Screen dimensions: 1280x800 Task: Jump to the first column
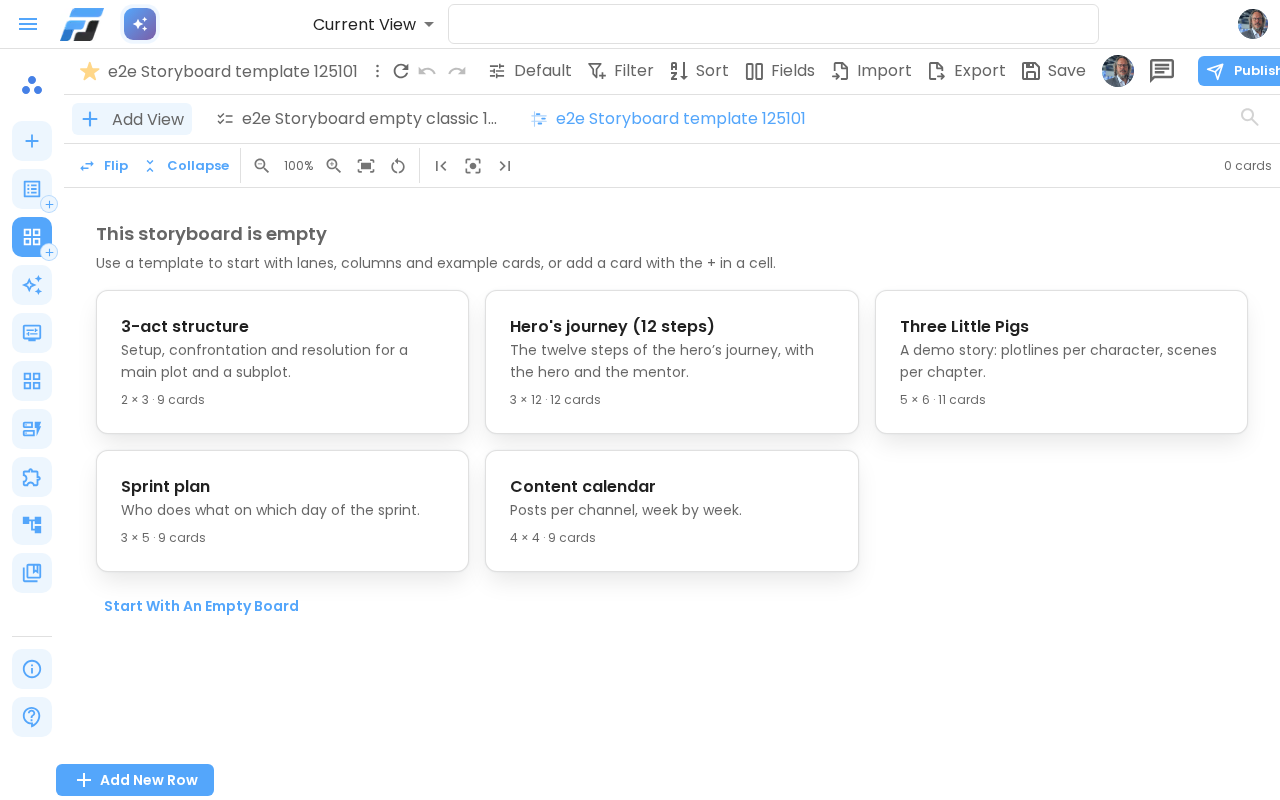coord(441,166)
